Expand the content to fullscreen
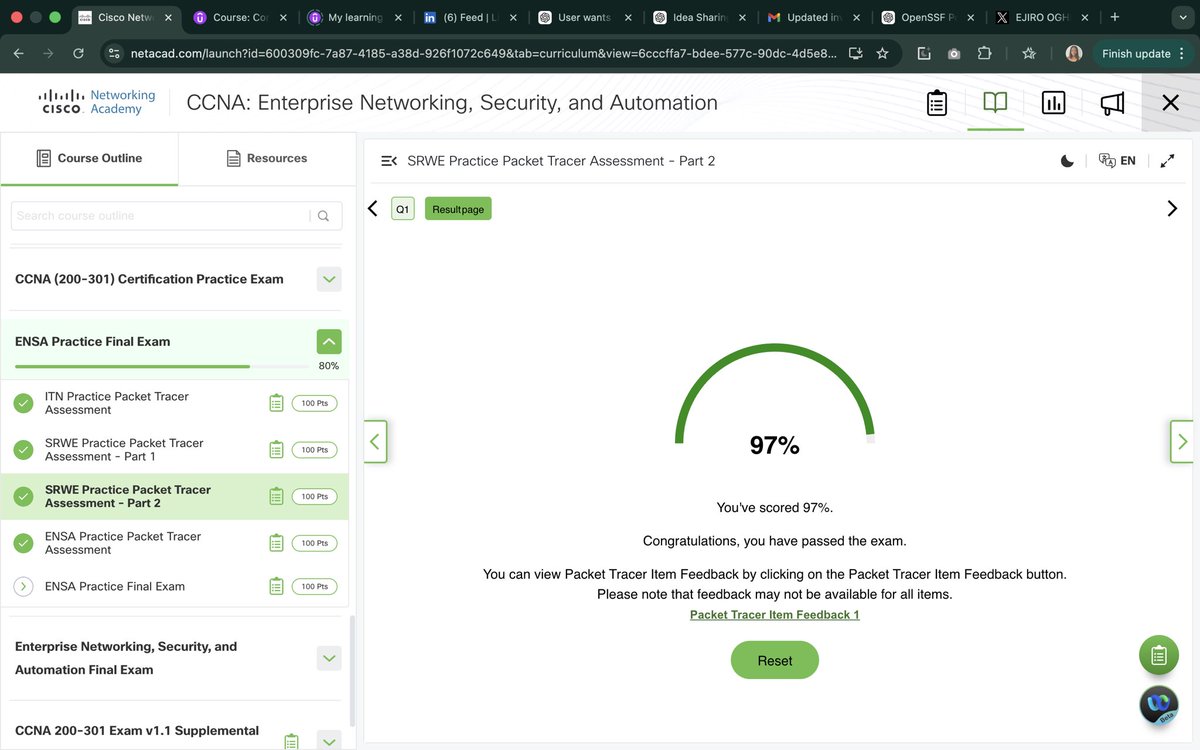The height and width of the screenshot is (750, 1200). pyautogui.click(x=1167, y=161)
